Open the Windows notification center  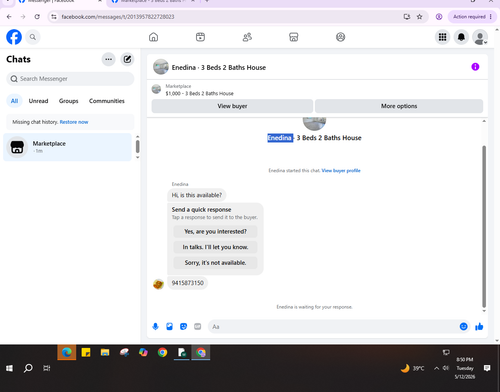[x=487, y=368]
